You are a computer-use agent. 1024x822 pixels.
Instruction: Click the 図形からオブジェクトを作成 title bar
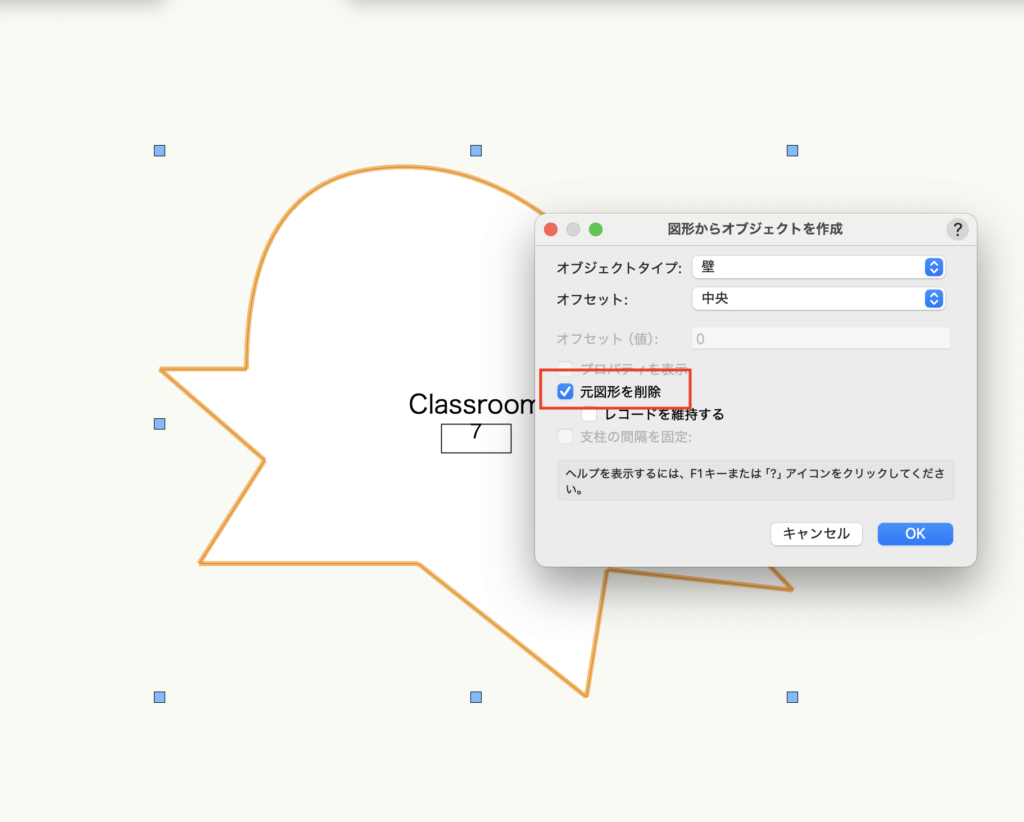pyautogui.click(x=755, y=229)
